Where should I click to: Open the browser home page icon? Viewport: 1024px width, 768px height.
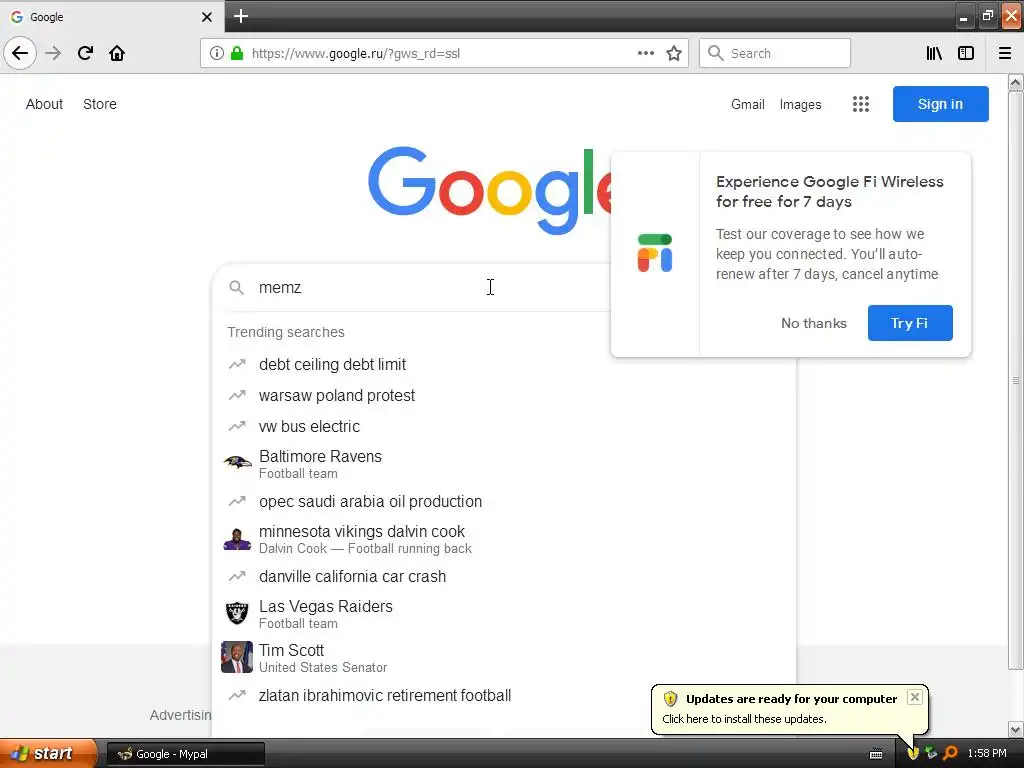point(117,53)
